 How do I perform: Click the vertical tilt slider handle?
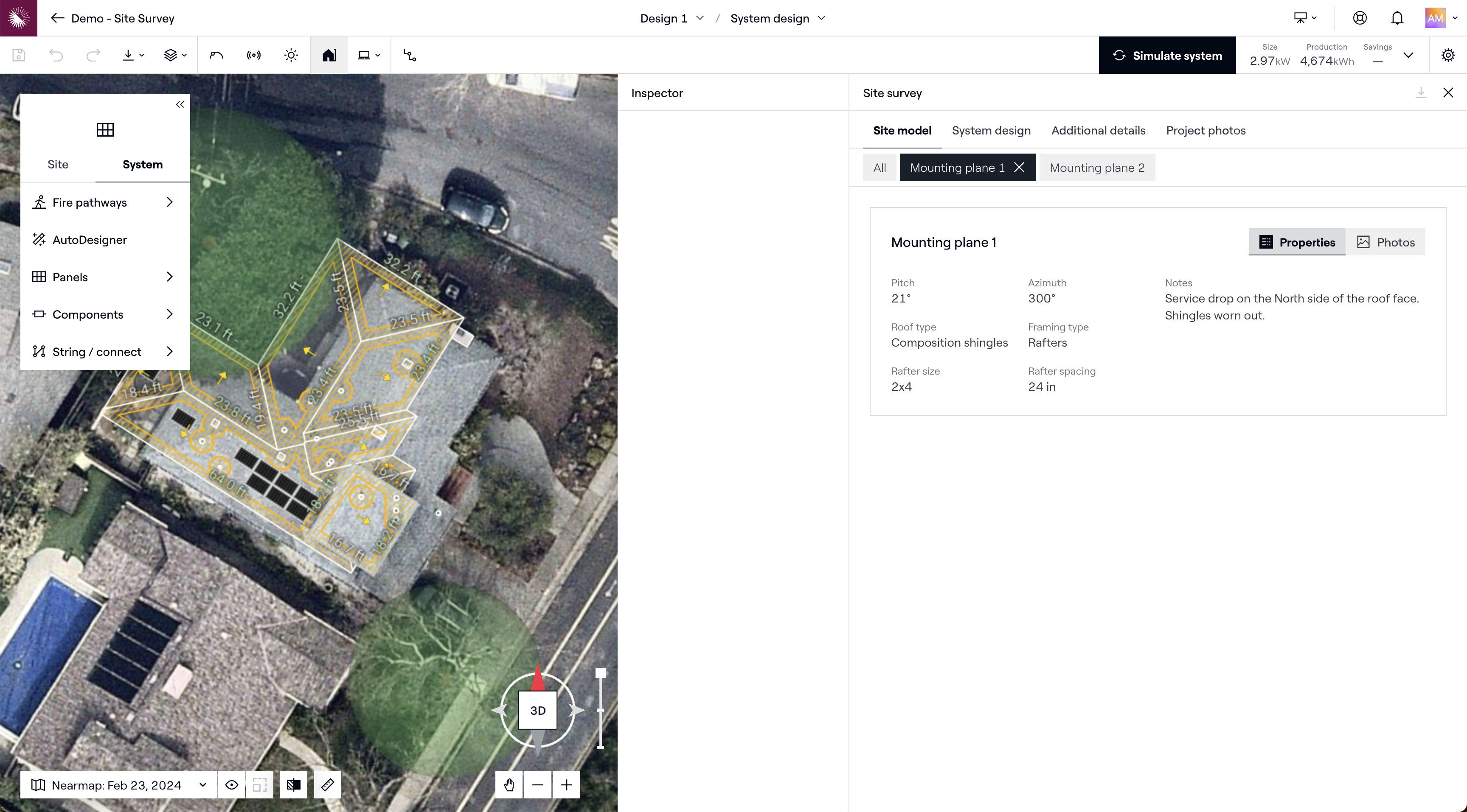600,673
